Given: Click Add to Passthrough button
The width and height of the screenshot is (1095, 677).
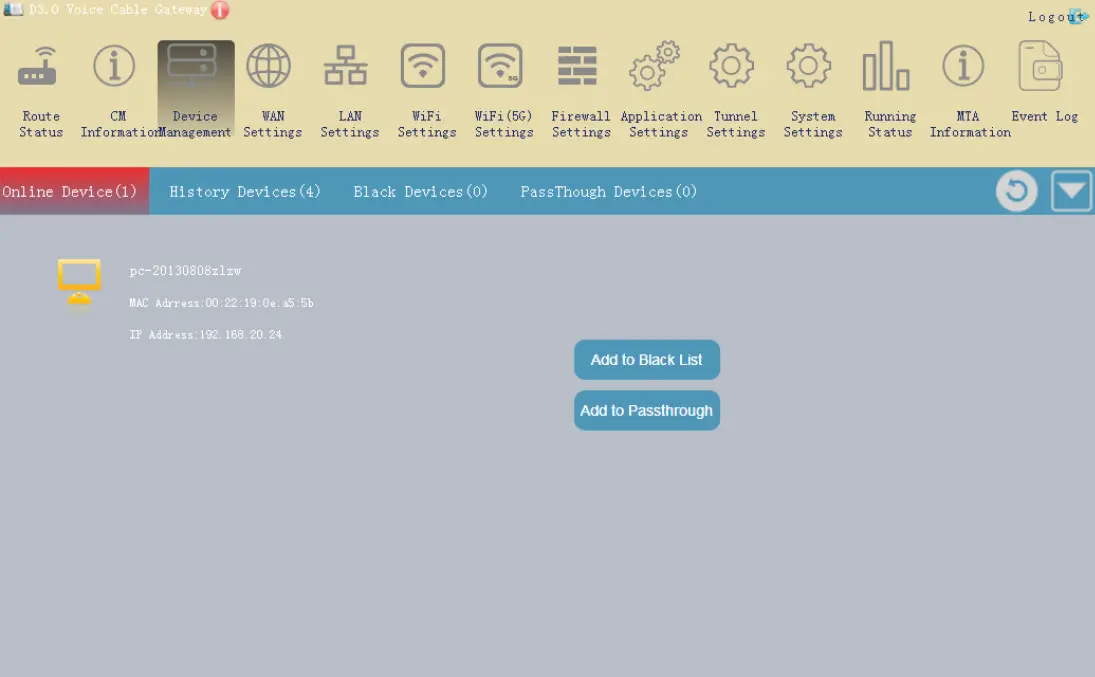Looking at the screenshot, I should pyautogui.click(x=647, y=410).
